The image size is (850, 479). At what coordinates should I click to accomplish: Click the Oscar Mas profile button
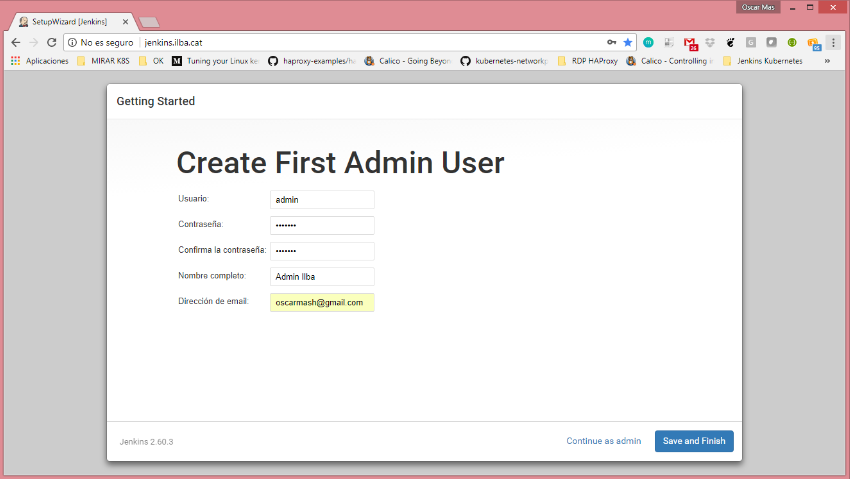[758, 7]
